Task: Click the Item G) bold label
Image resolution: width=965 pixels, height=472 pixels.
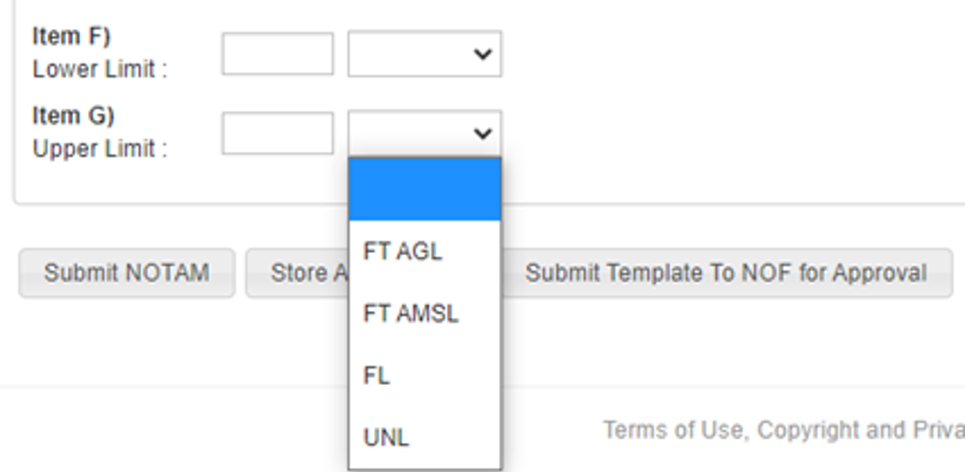Action: click(73, 116)
